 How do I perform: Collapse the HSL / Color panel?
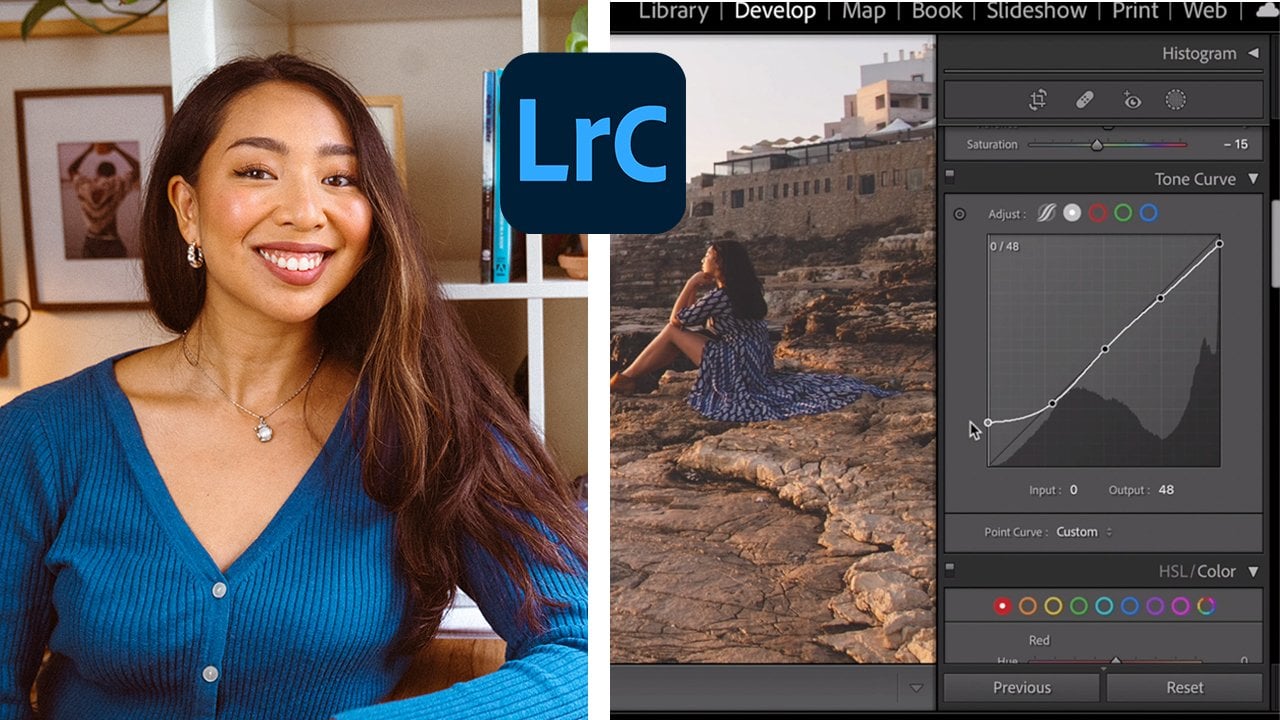(x=1253, y=572)
